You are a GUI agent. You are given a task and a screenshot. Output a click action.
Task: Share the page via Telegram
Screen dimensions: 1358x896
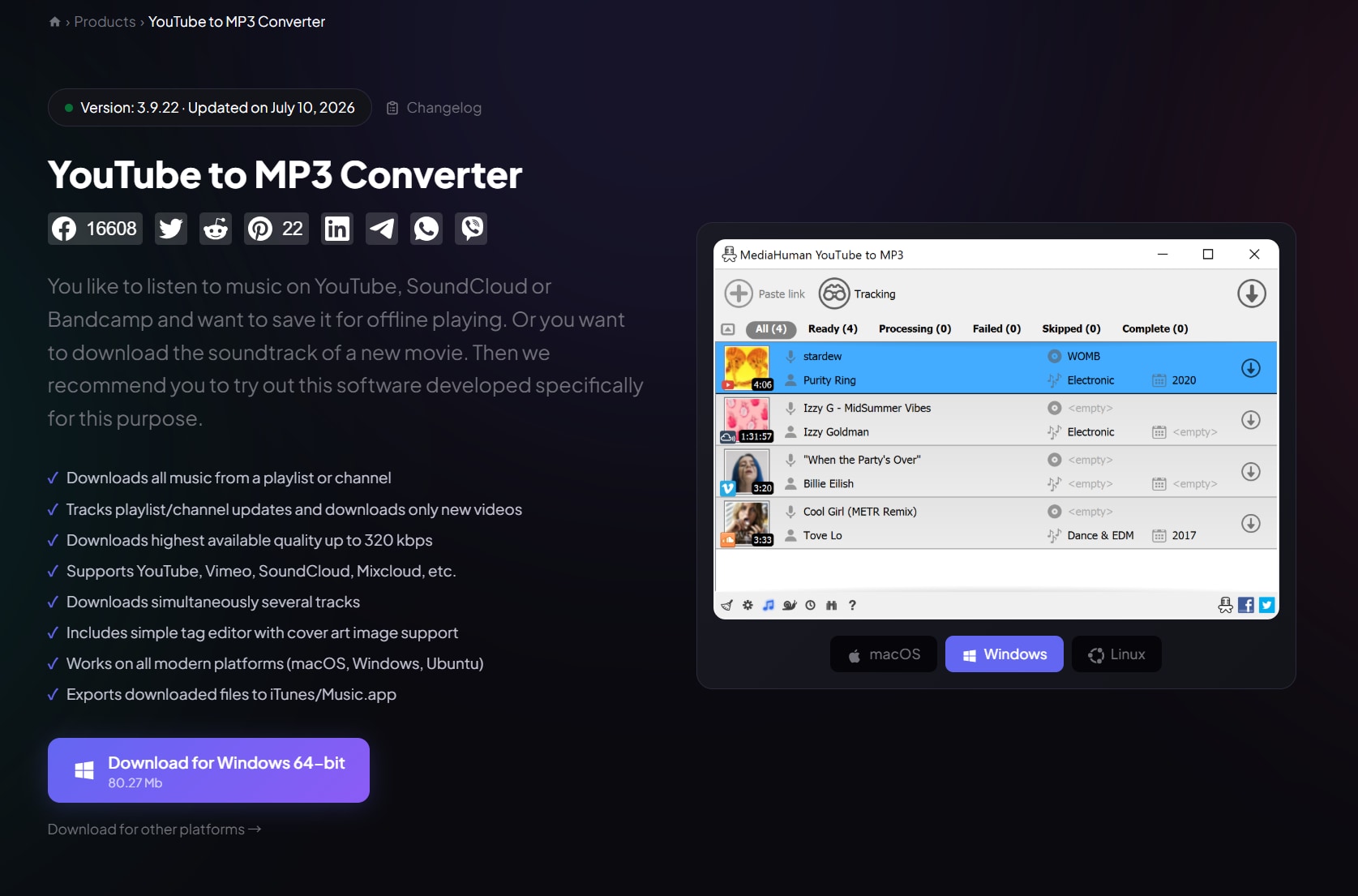coord(382,229)
